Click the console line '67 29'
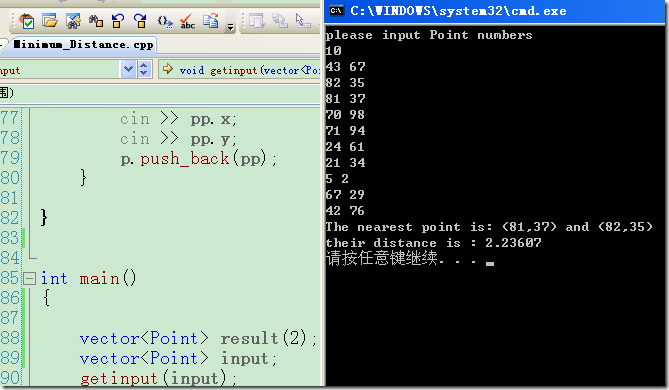The width and height of the screenshot is (669, 390). pyautogui.click(x=345, y=195)
